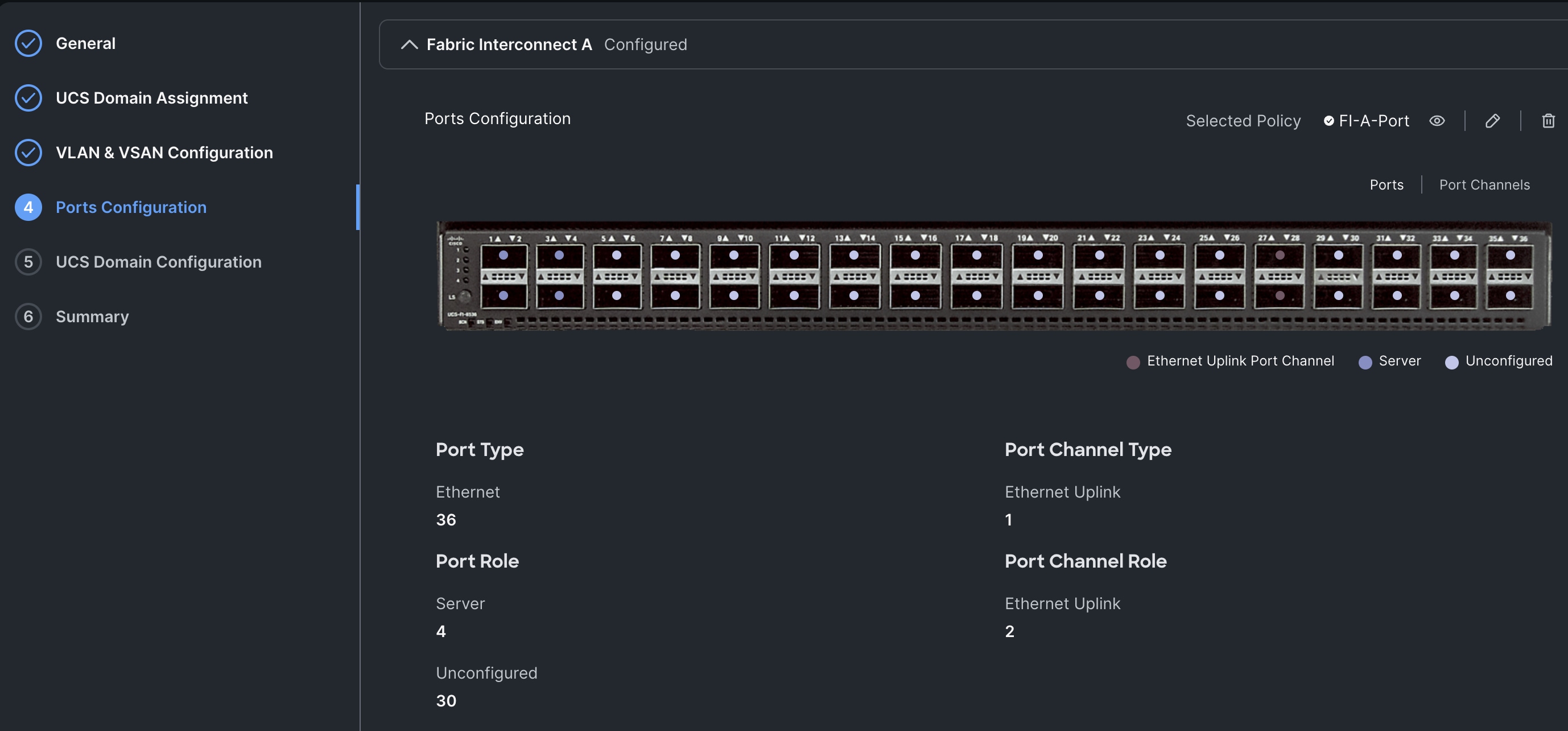Click the Unconfigured legend indicator

pyautogui.click(x=1453, y=362)
